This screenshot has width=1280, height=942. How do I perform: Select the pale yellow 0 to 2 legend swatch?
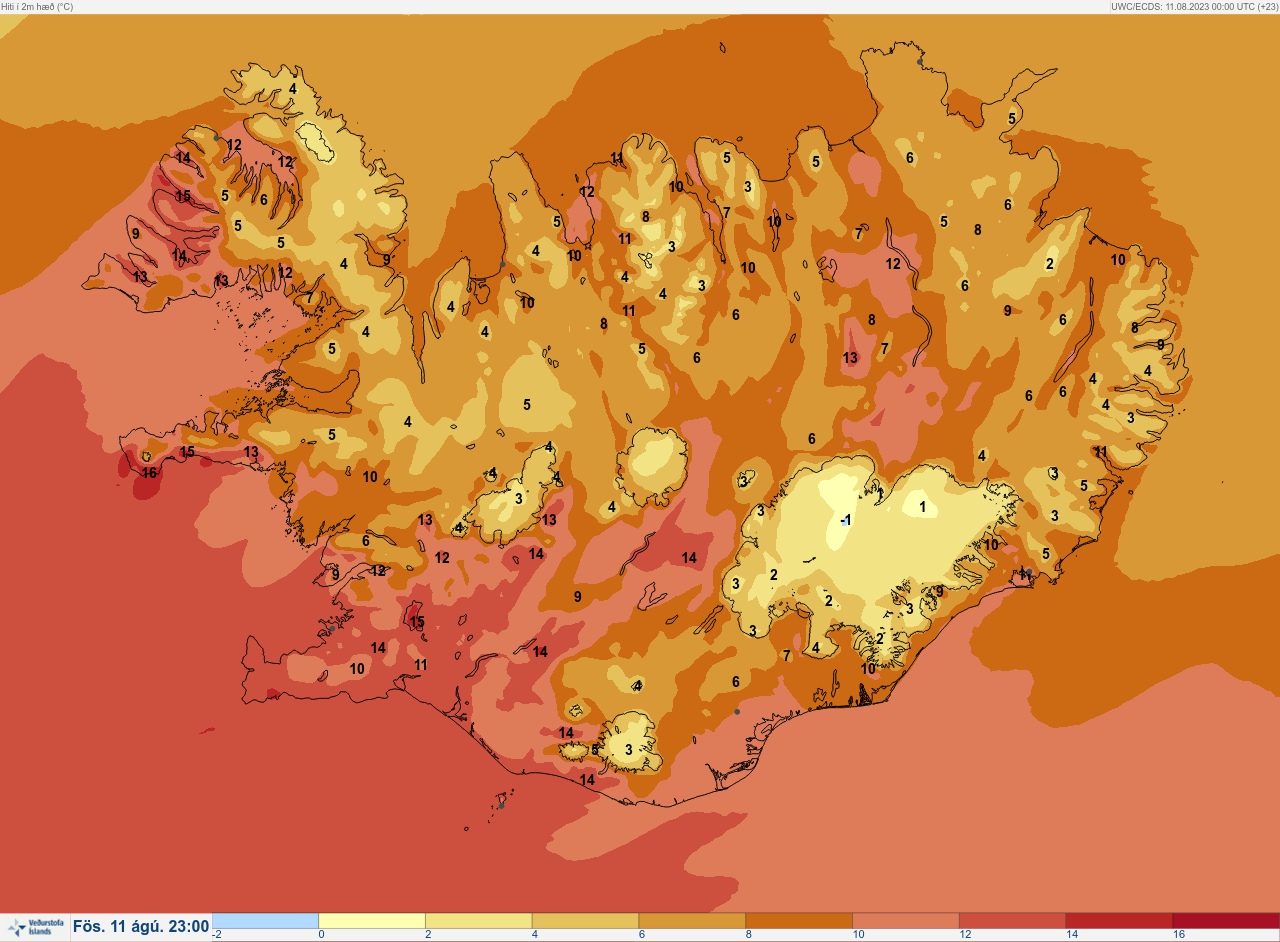pos(372,921)
